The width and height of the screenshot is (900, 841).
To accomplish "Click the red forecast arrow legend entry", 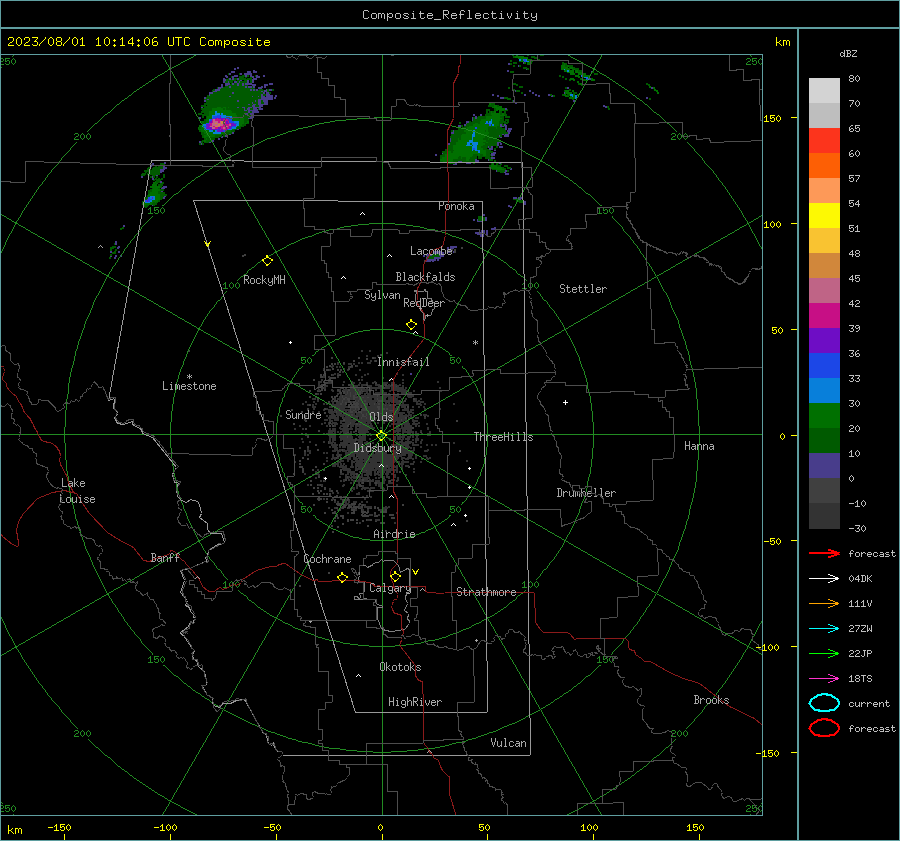I will (824, 553).
